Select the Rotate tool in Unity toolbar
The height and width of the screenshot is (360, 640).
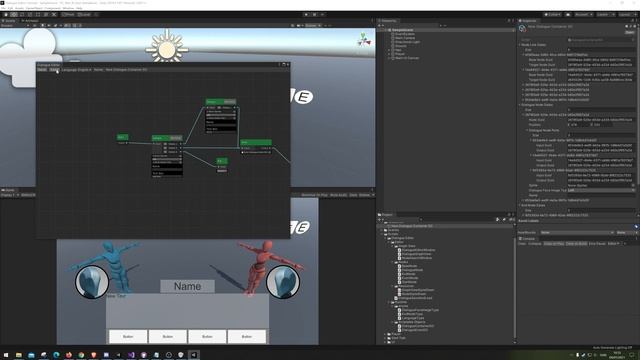(x=22, y=14)
